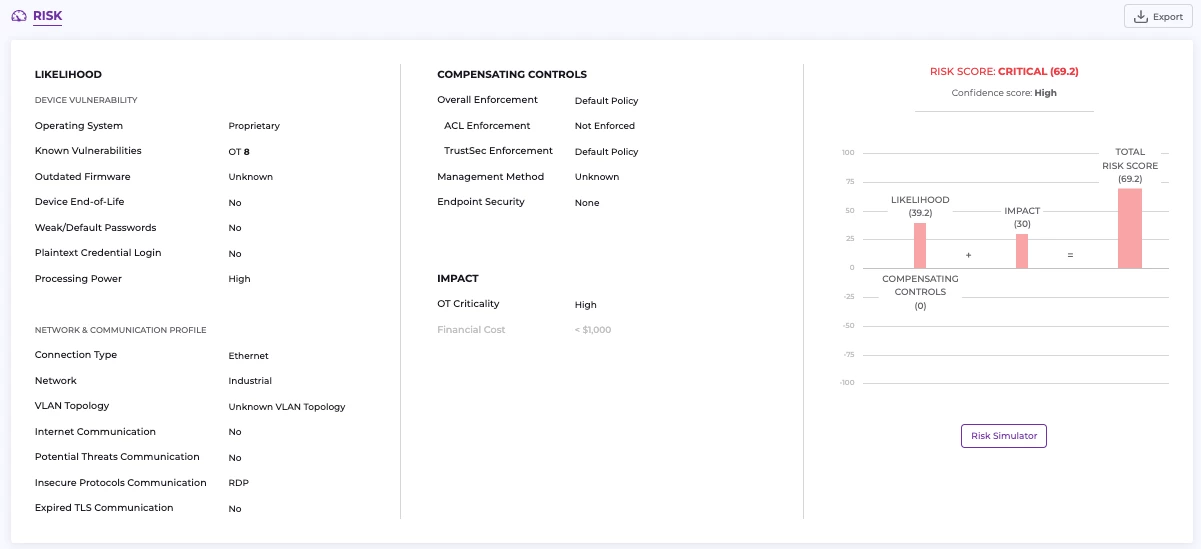Image resolution: width=1201 pixels, height=549 pixels.
Task: Click the Risk gauge icon in header
Action: [19, 16]
